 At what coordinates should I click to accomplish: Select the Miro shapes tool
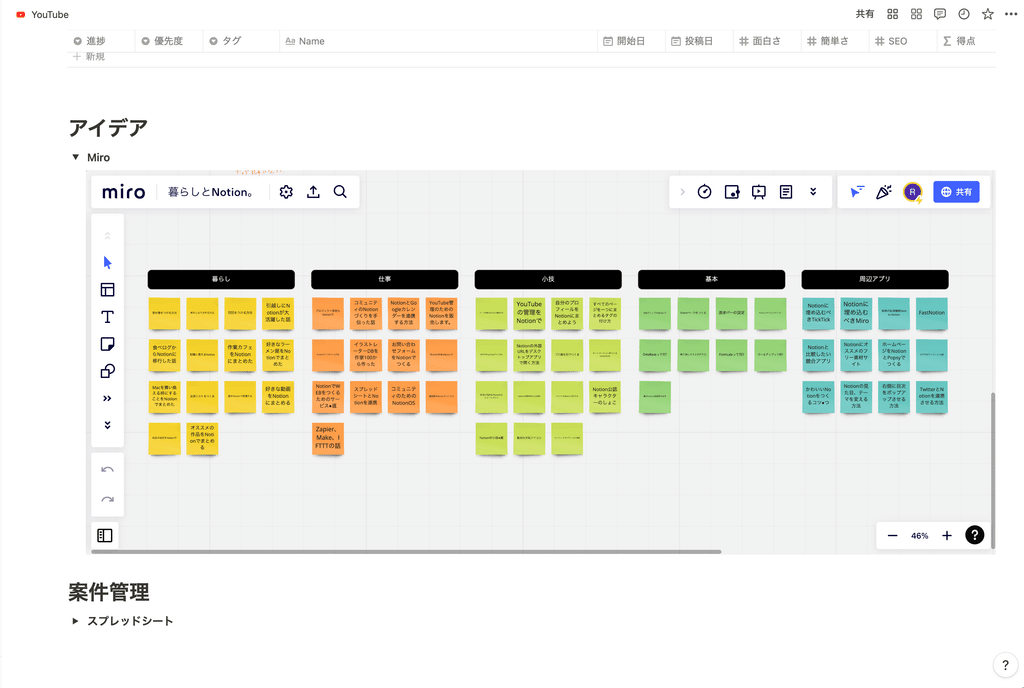click(108, 371)
